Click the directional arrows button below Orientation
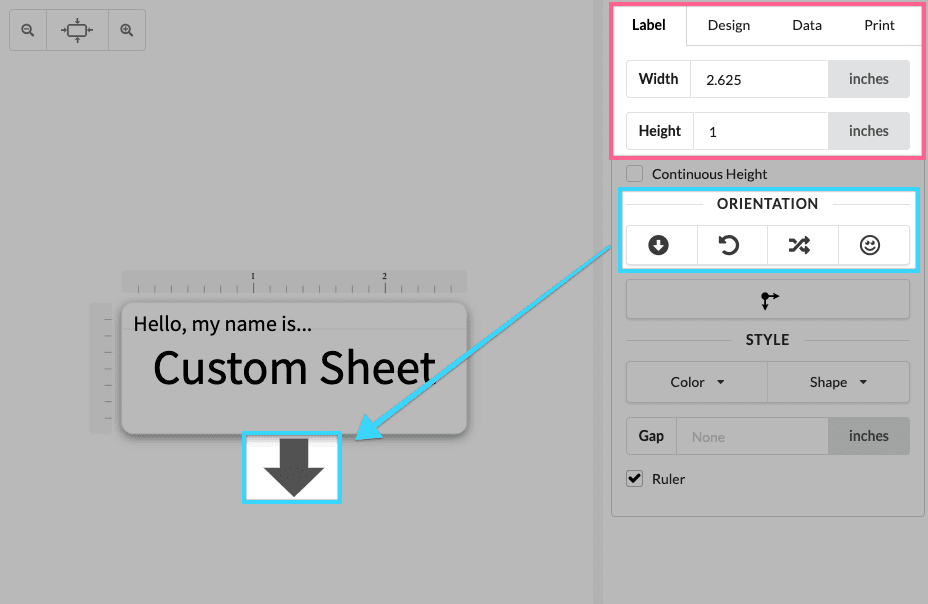The height and width of the screenshot is (604, 928). click(767, 298)
